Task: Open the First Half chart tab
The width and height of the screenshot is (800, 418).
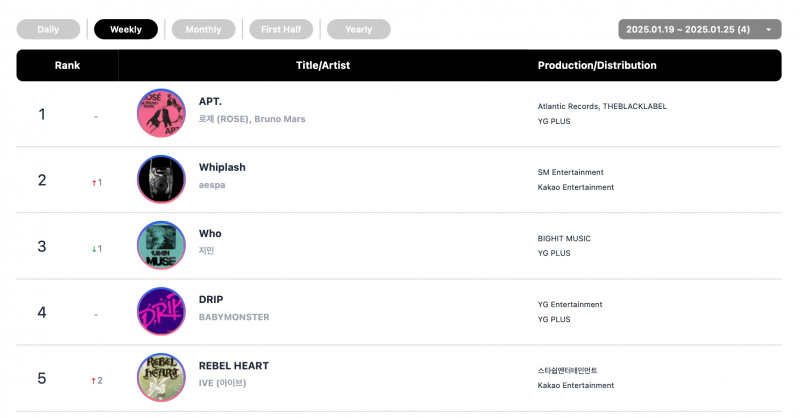Action: pyautogui.click(x=281, y=29)
